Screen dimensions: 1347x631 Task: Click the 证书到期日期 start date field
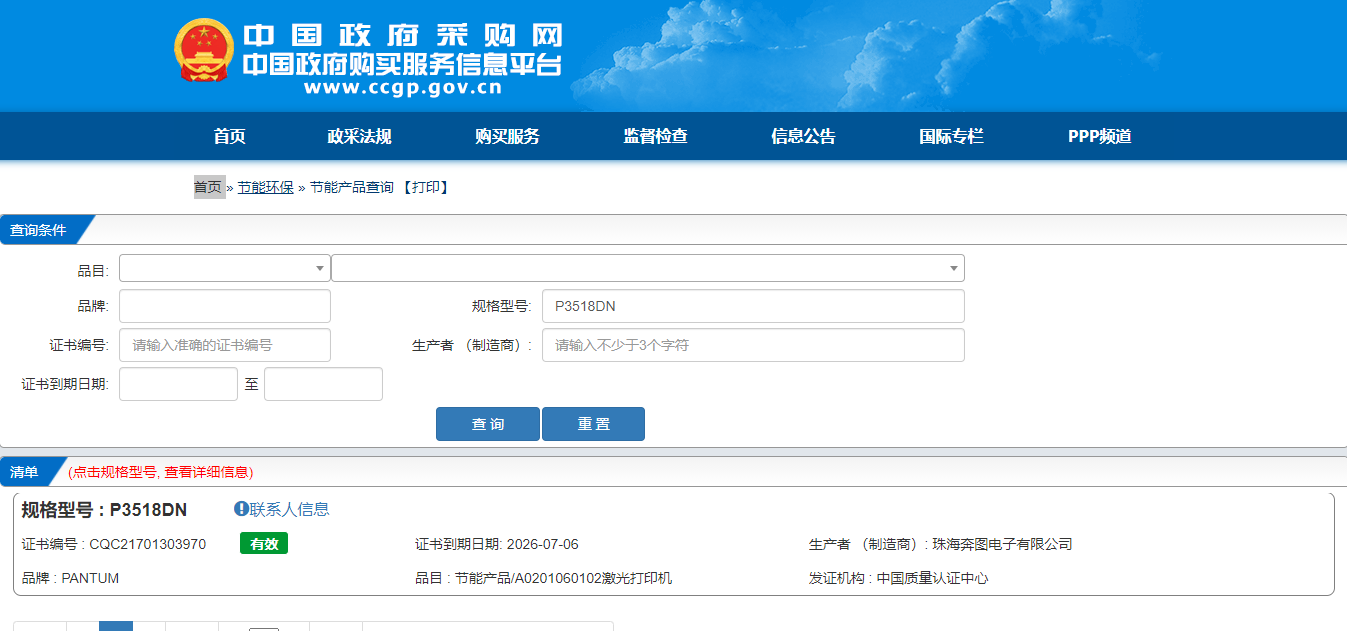(178, 384)
